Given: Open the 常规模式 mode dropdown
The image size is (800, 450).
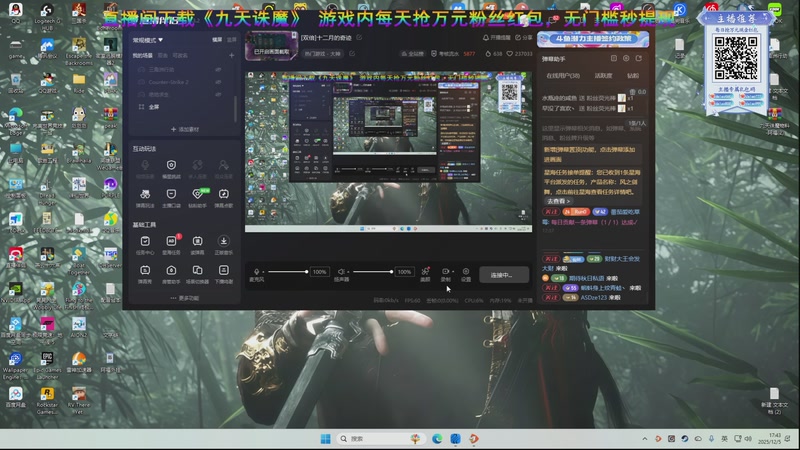Looking at the screenshot, I should tap(147, 40).
